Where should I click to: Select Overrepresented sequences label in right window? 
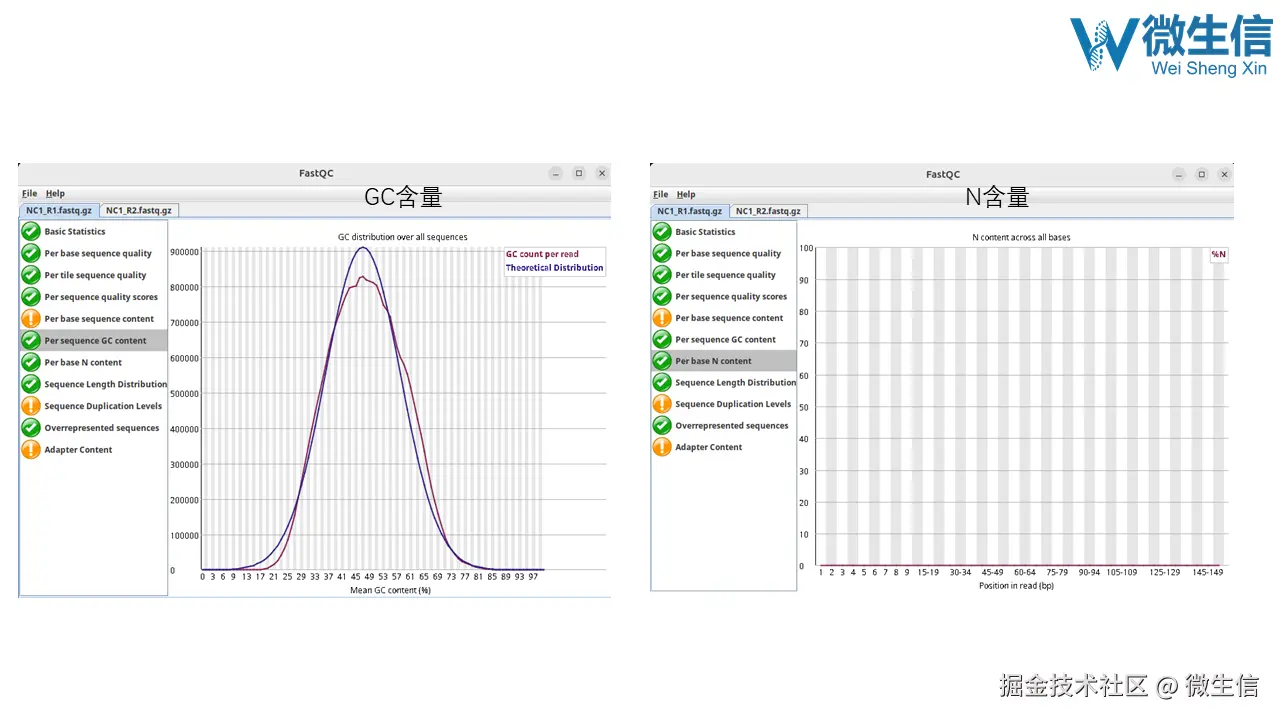pos(732,425)
